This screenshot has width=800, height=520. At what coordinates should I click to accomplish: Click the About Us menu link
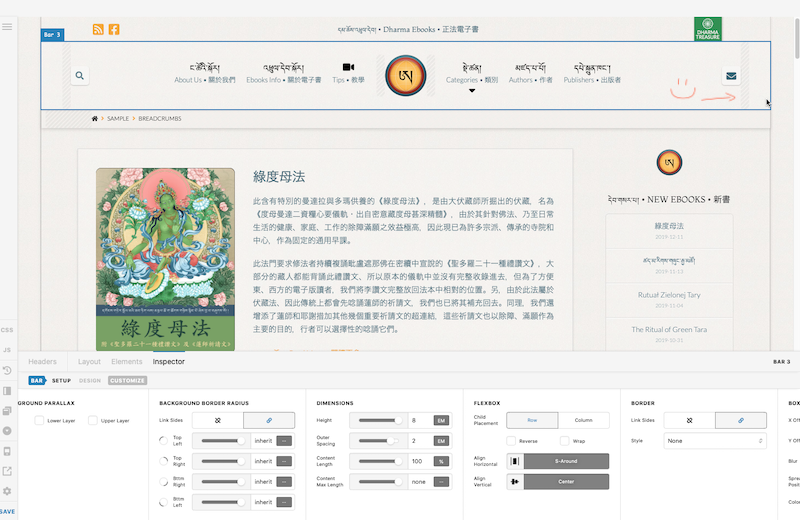[205, 75]
